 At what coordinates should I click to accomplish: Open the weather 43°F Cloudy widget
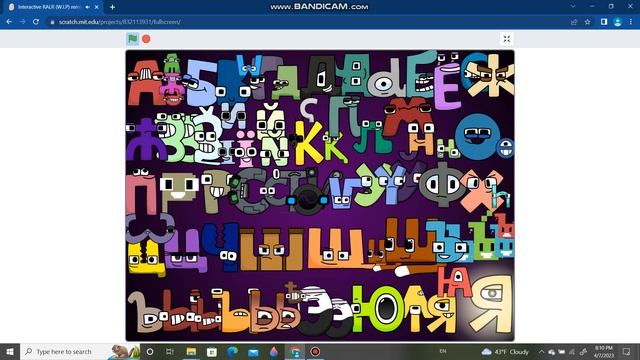coord(505,351)
